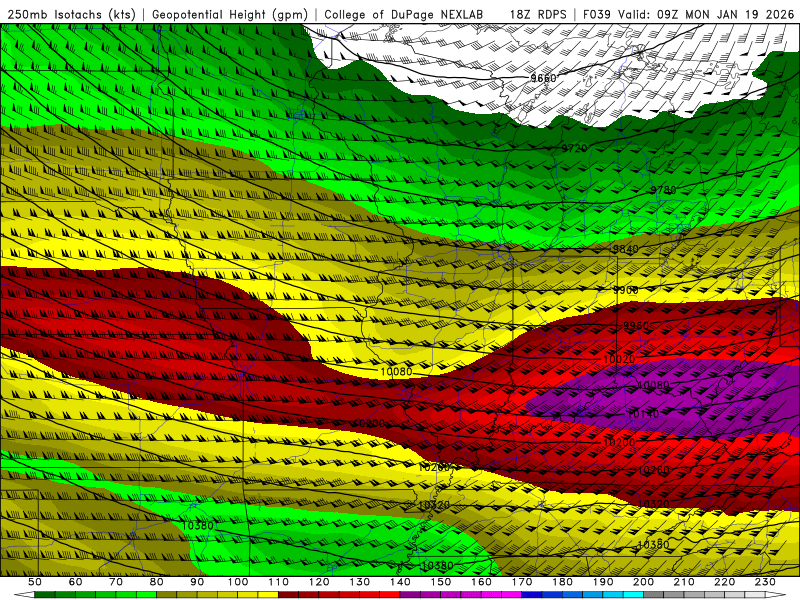This screenshot has width=800, height=600.
Task: Click the color bar label 230
Action: tap(765, 582)
